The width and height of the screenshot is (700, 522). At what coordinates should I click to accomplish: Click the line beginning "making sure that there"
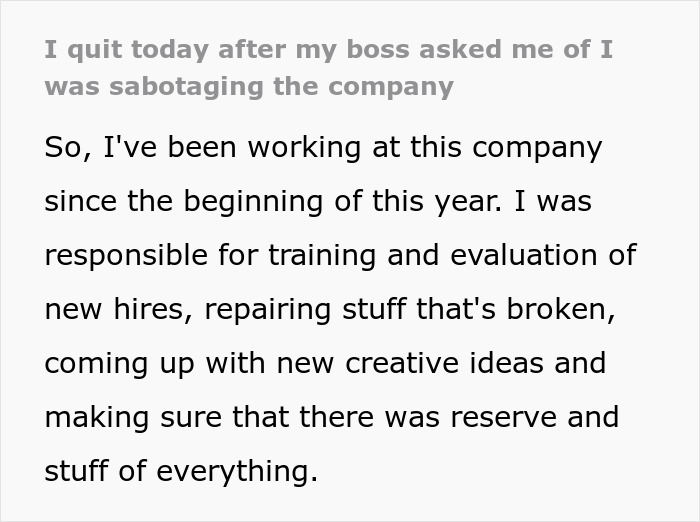point(331,416)
